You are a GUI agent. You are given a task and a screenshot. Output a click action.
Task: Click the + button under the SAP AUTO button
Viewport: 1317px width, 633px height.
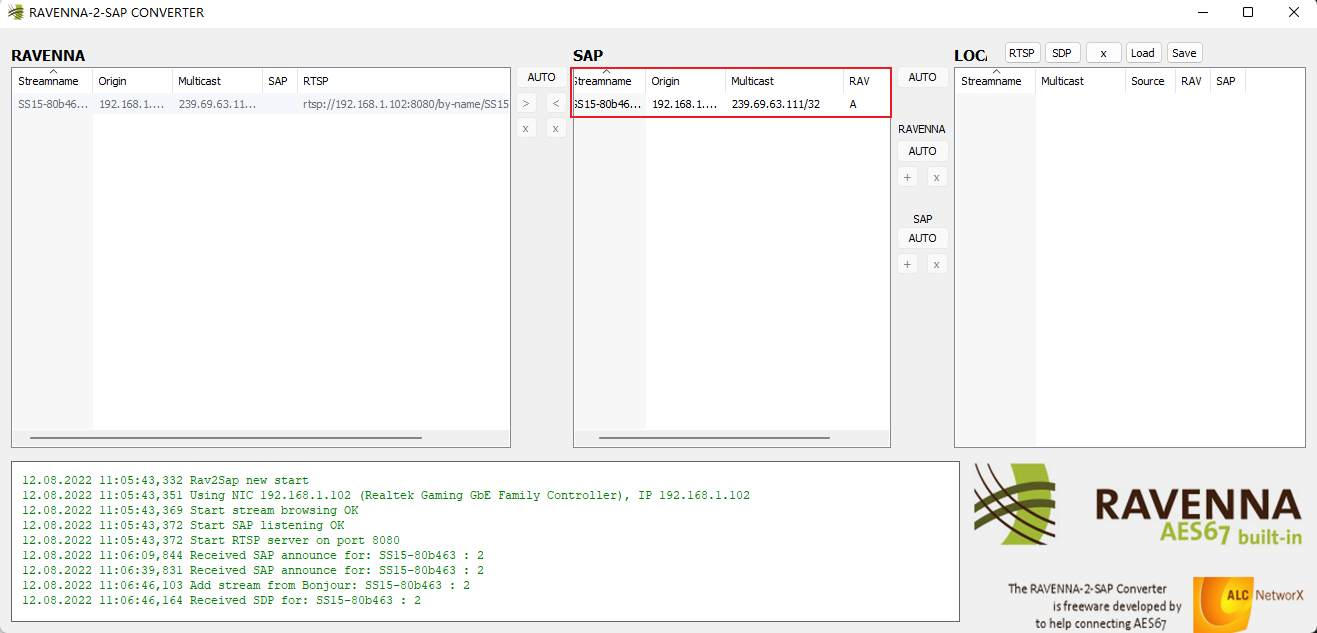[907, 264]
